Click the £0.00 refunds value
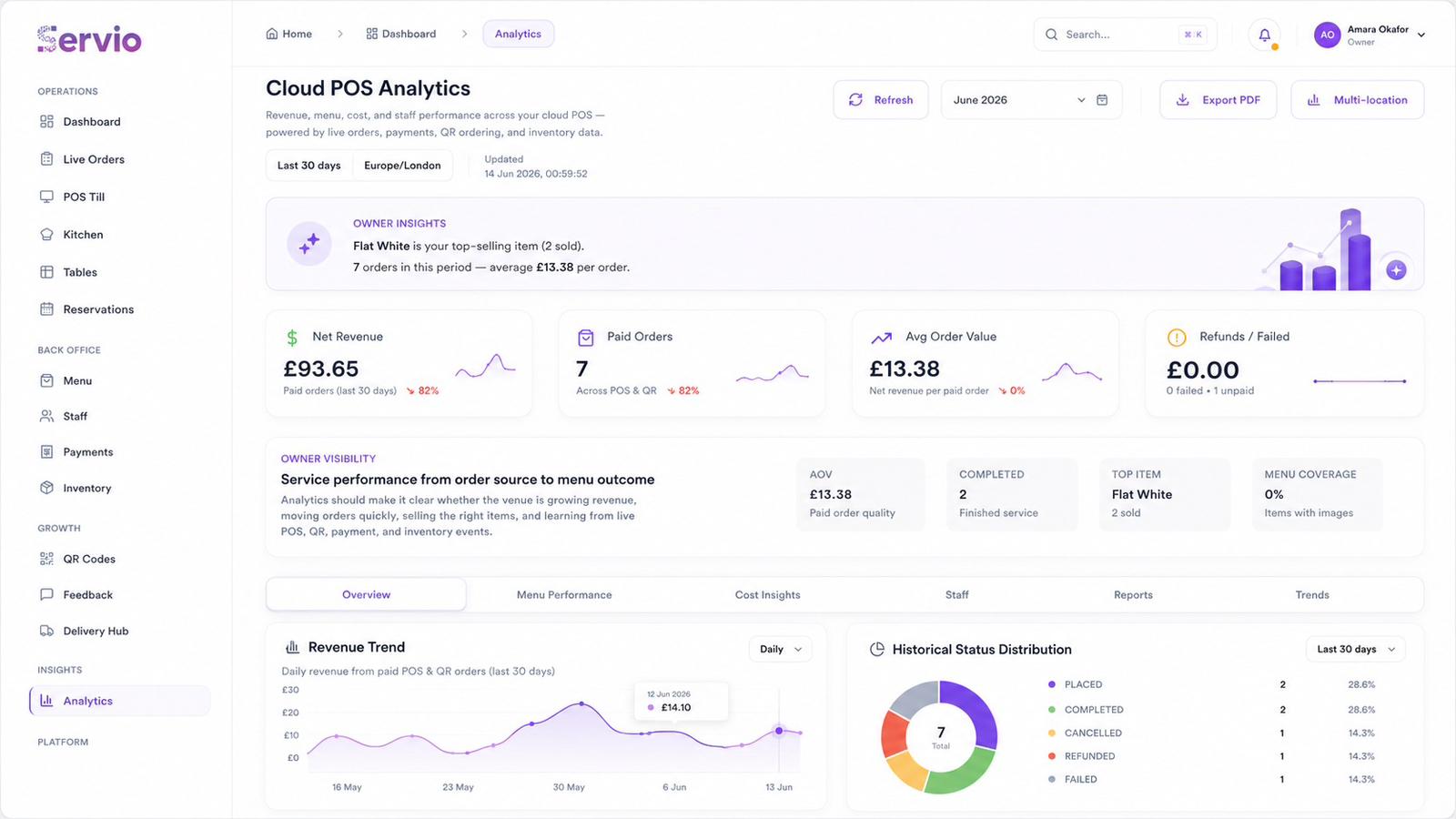The height and width of the screenshot is (819, 1456). point(1203,370)
